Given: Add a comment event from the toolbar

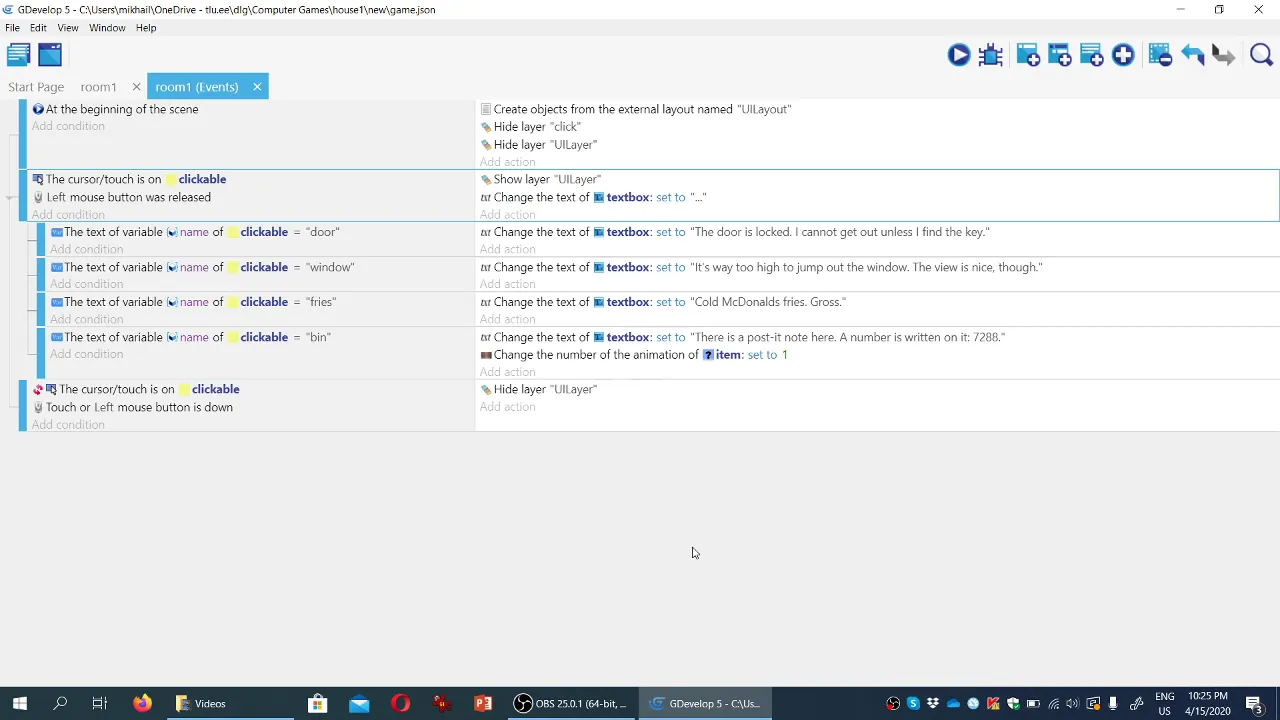Looking at the screenshot, I should pyautogui.click(x=1092, y=55).
